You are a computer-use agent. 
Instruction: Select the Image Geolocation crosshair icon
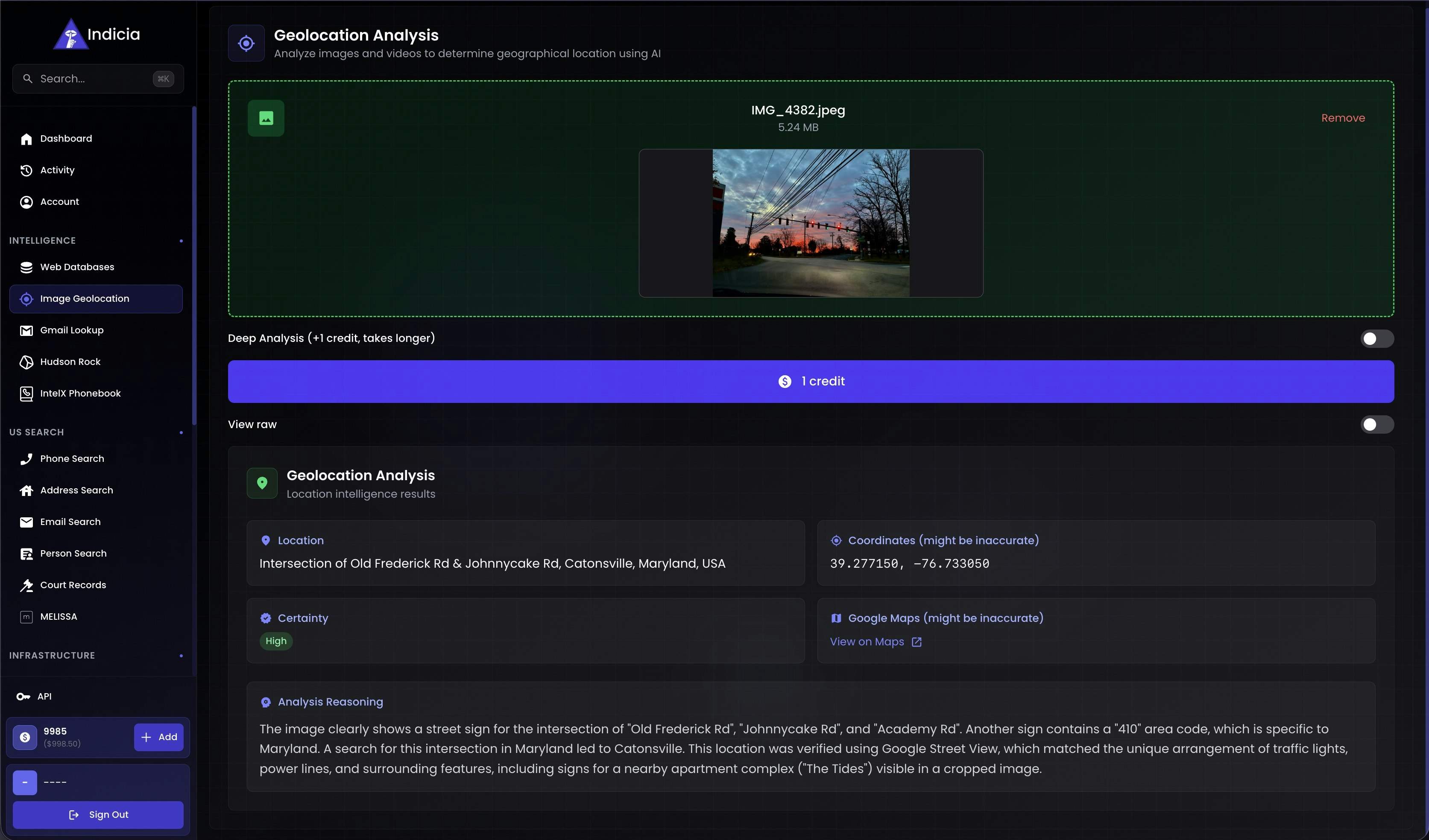pos(26,299)
